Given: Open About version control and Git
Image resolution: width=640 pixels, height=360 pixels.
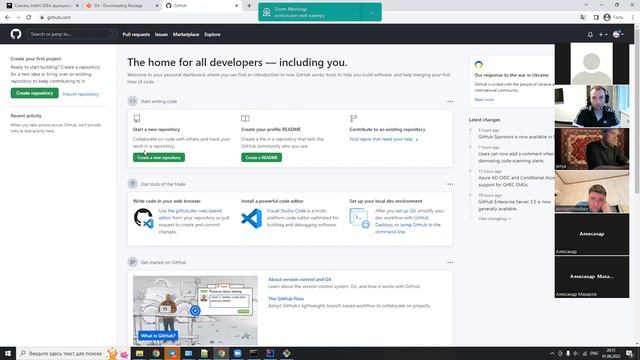Looking at the screenshot, I should [x=300, y=280].
